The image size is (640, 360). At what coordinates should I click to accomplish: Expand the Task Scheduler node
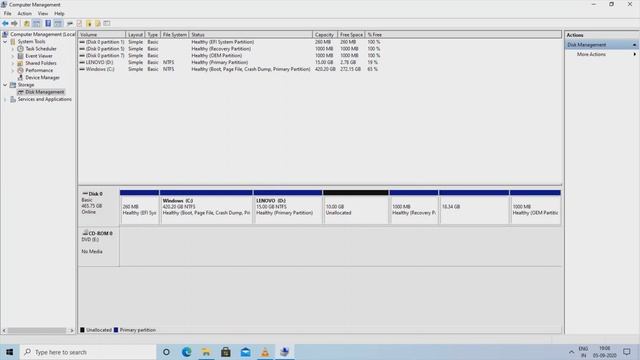tap(13, 49)
